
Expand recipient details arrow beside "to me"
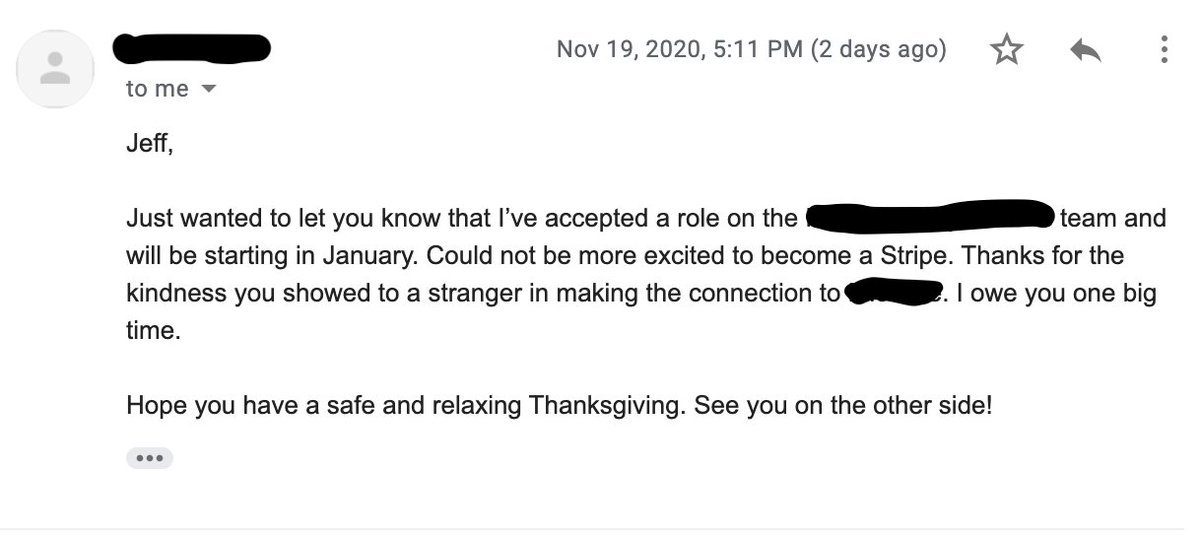point(209,89)
